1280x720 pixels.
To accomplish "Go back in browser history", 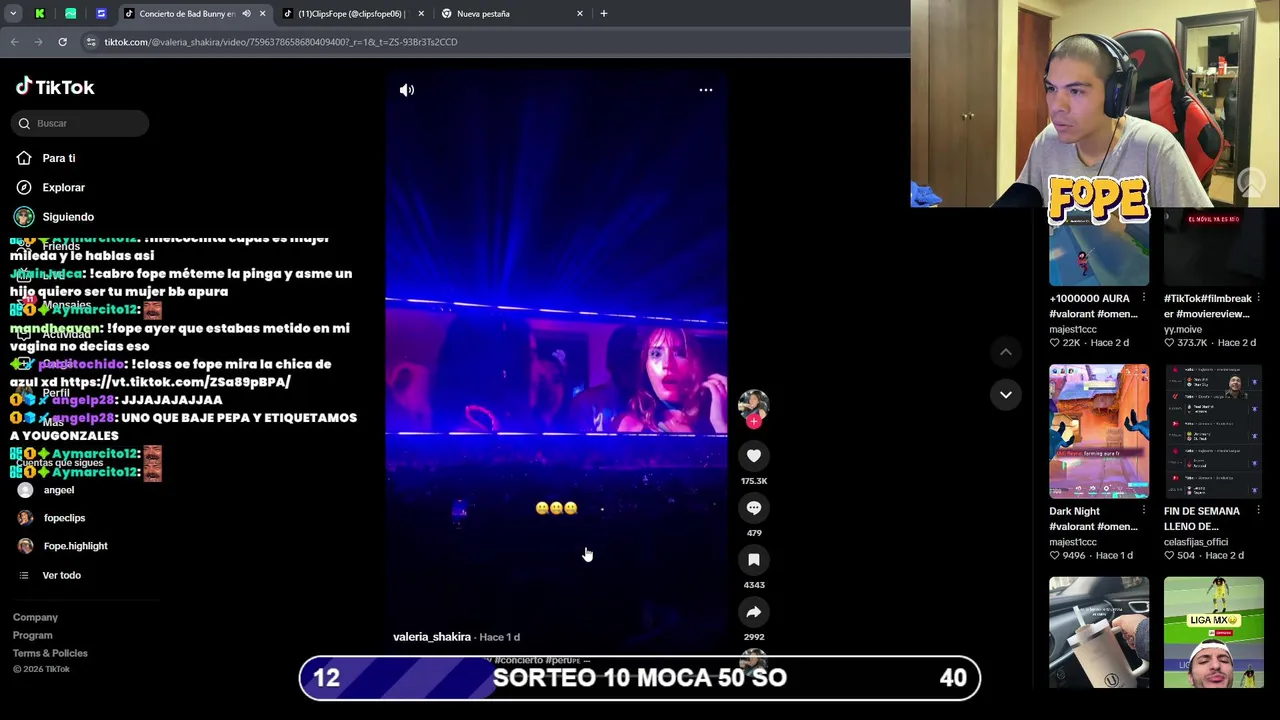I will 15,42.
